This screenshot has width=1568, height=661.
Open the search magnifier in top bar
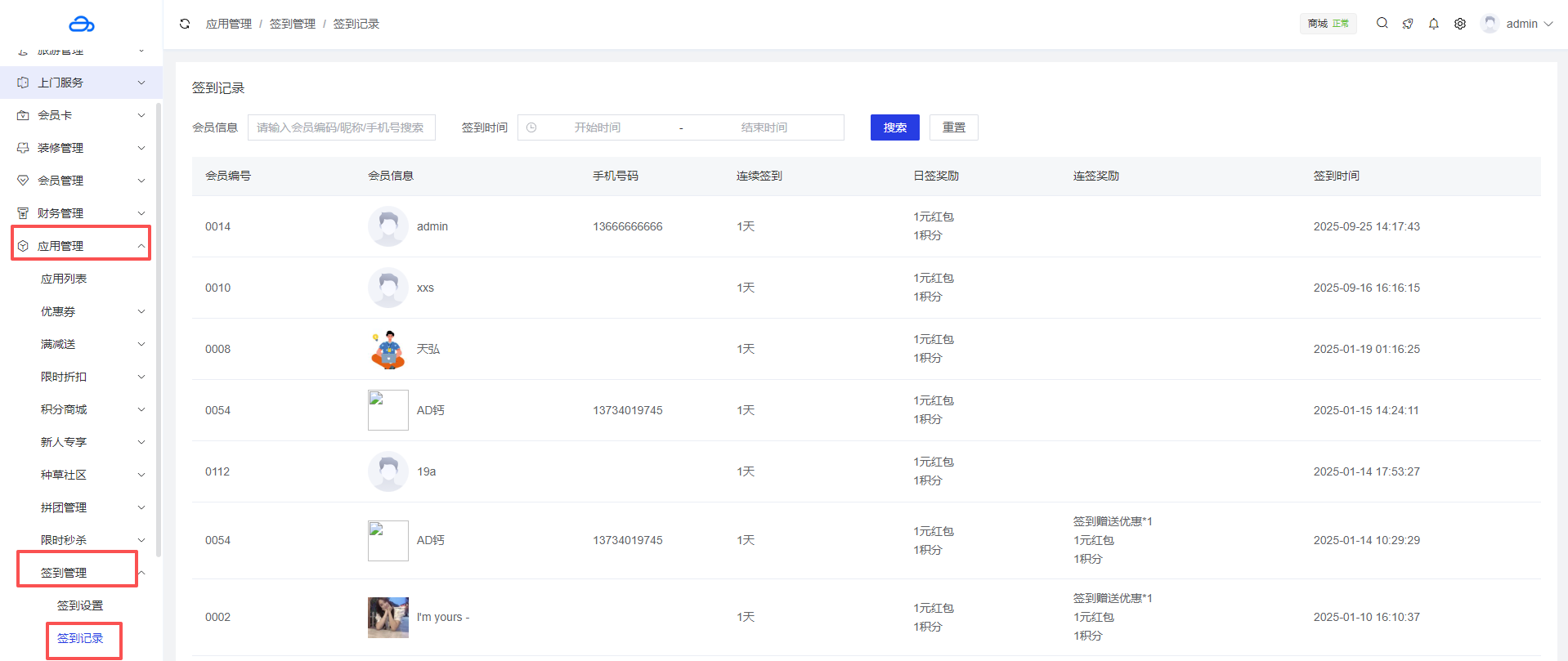(1382, 24)
